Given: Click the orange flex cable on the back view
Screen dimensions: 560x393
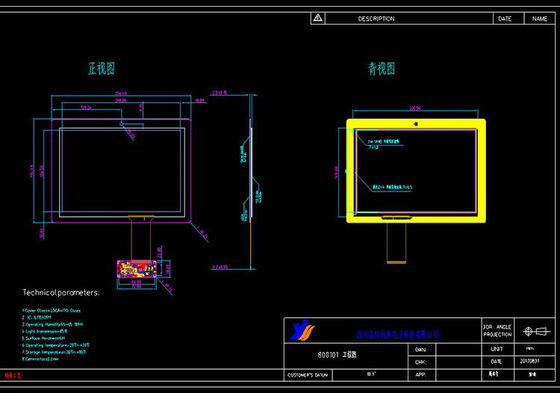Looking at the screenshot, I should tap(396, 243).
